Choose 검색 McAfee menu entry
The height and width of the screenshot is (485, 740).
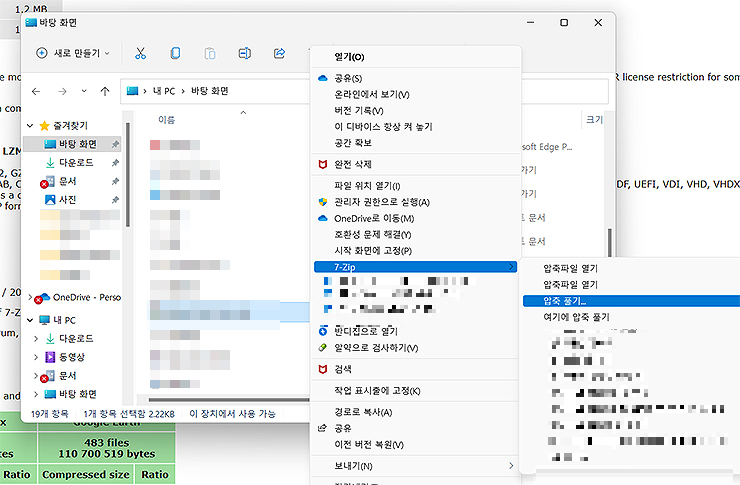415,369
